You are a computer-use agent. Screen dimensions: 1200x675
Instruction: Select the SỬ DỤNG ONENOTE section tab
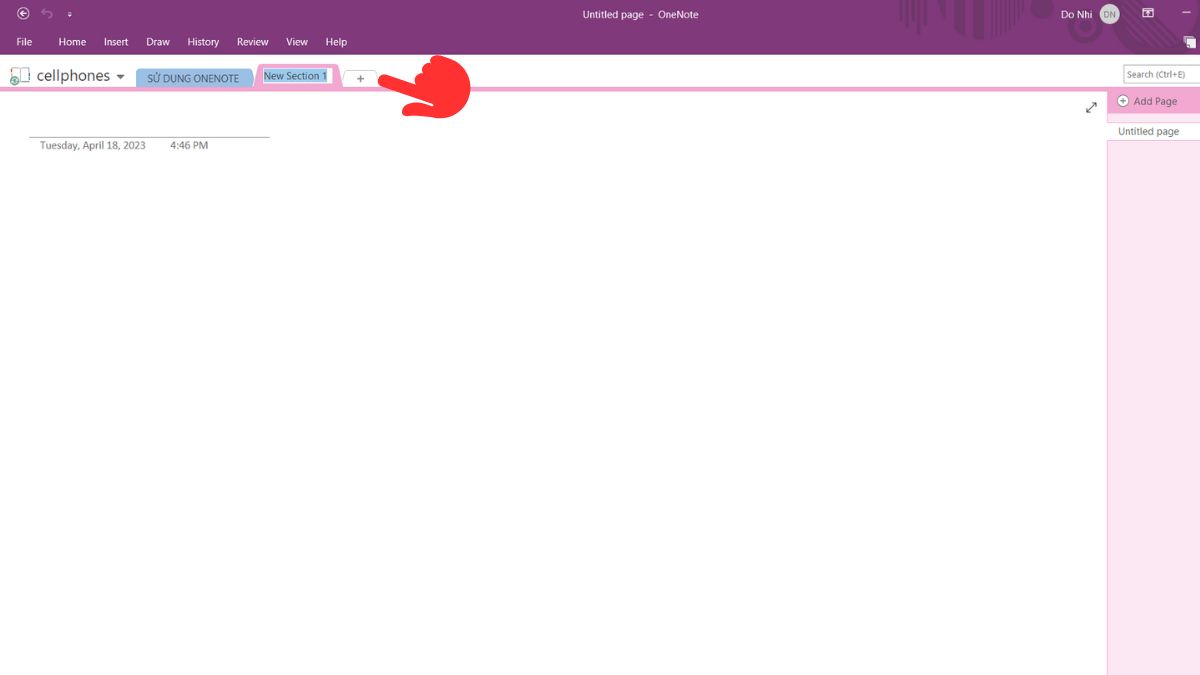click(194, 78)
